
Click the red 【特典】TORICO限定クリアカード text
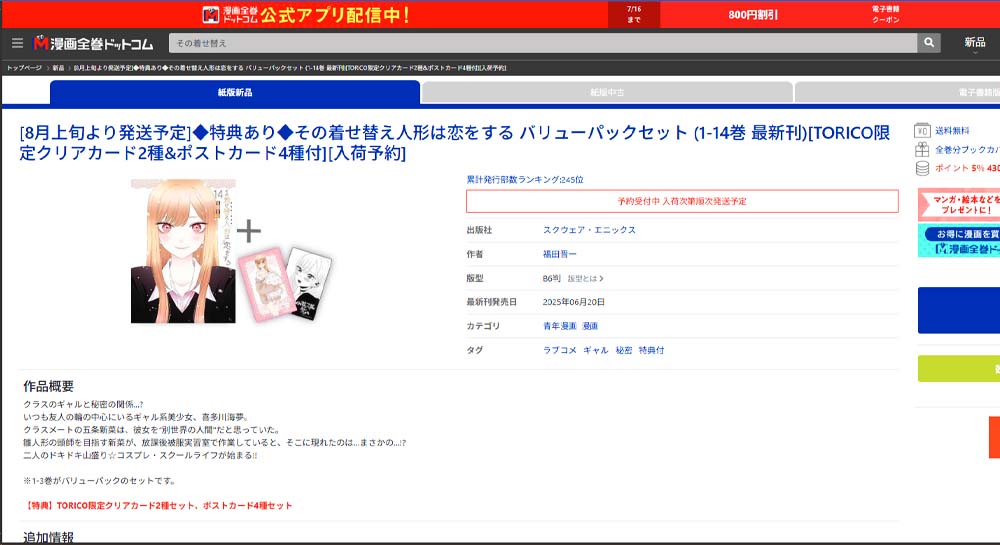(158, 505)
